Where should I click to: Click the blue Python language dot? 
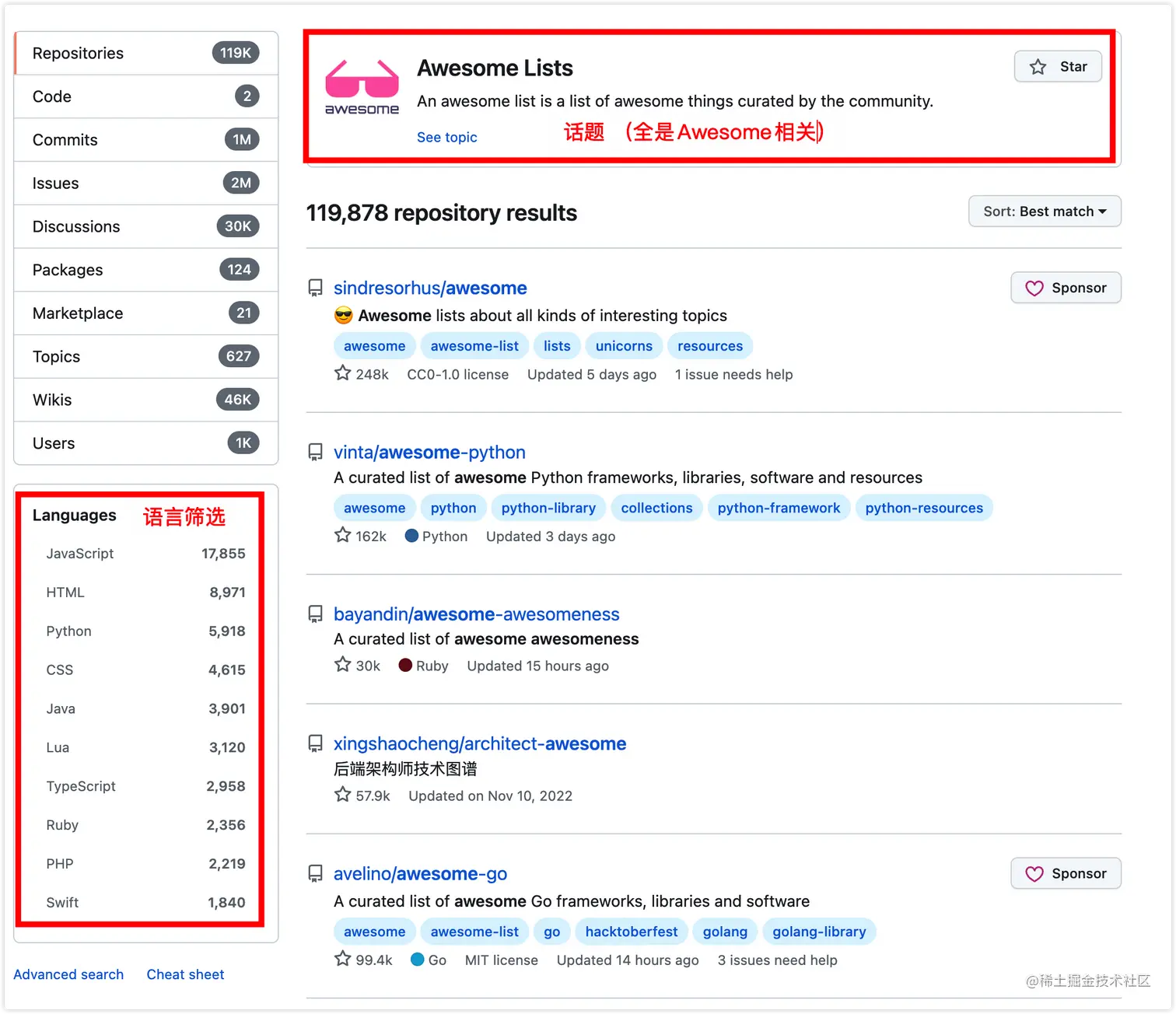pyautogui.click(x=412, y=536)
